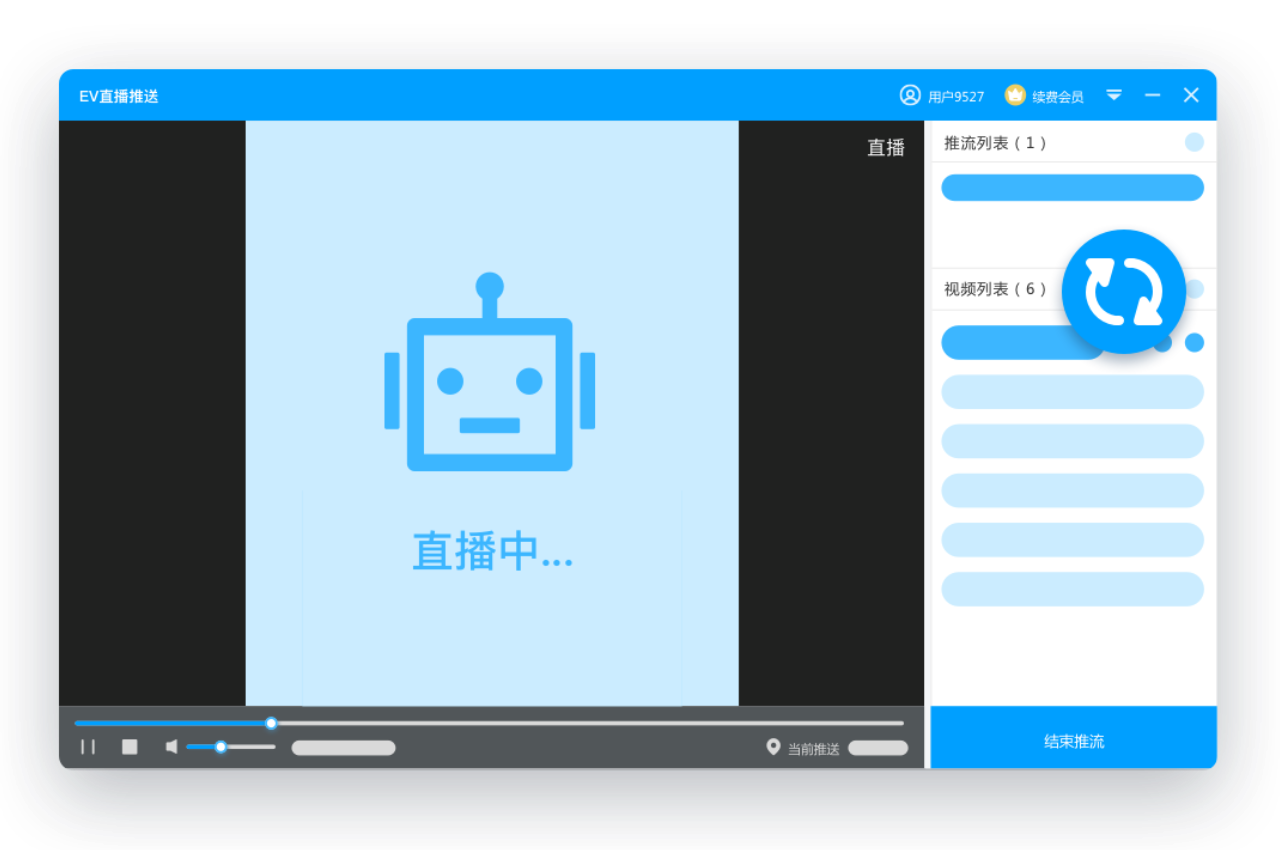Stop playback using the stop icon
Viewport: 1280px width, 850px height.
(x=129, y=747)
